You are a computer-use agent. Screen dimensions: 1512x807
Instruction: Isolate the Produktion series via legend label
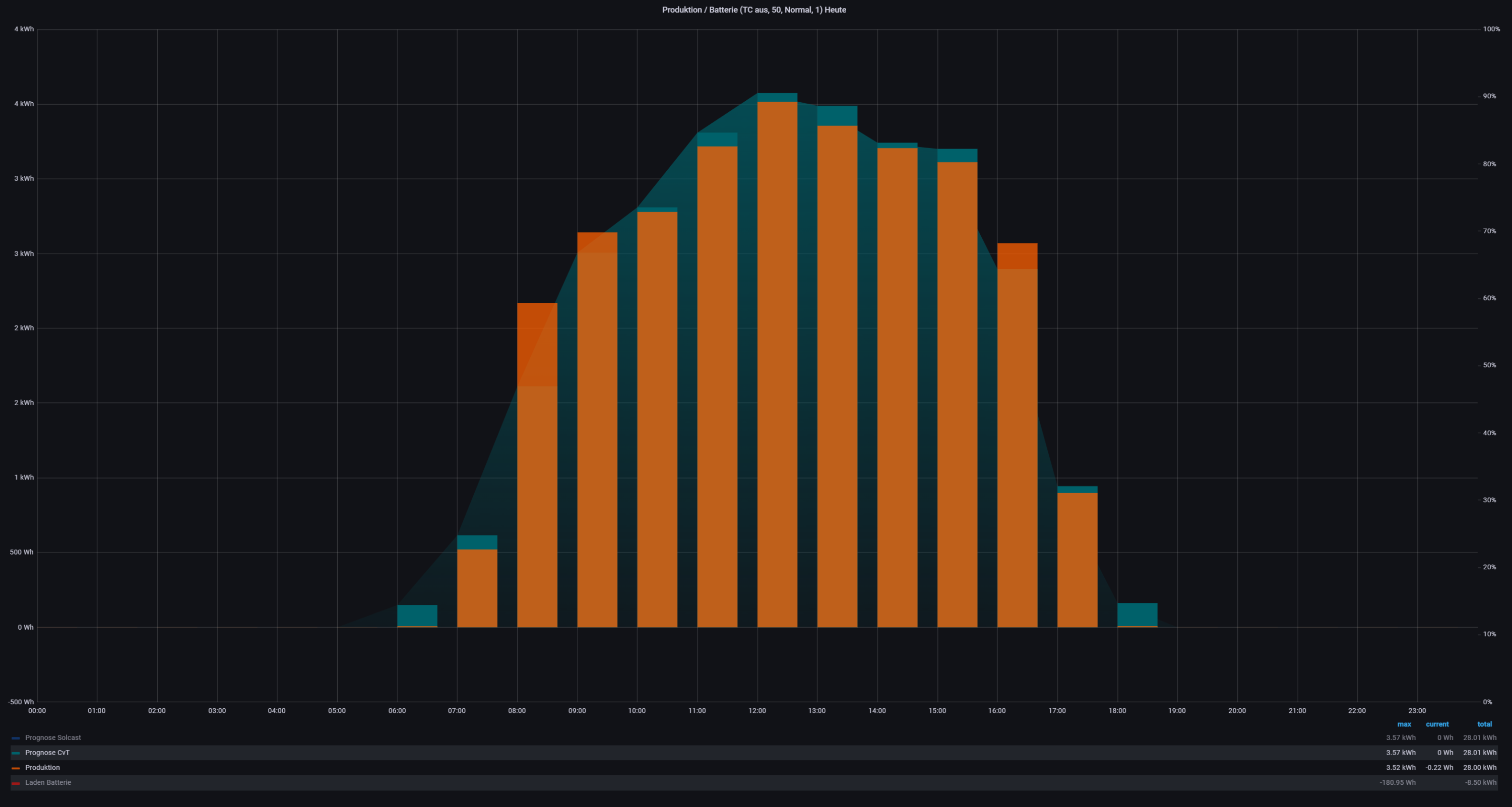[42, 768]
